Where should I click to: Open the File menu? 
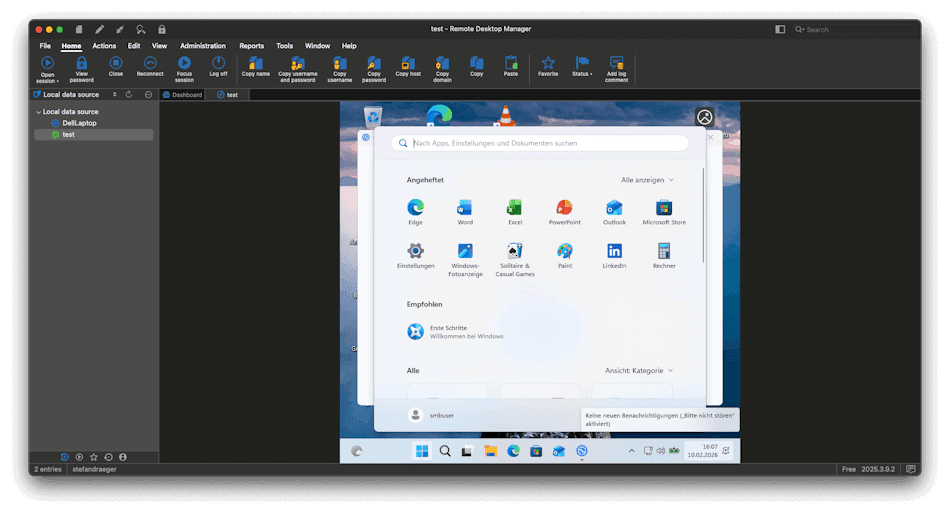[x=45, y=46]
